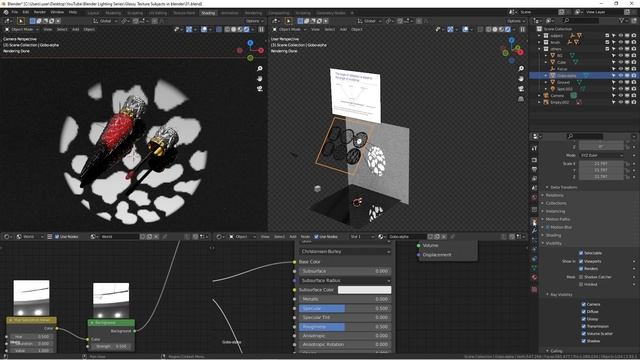Click the blue Z axis gizmo in camera viewport

(250, 43)
